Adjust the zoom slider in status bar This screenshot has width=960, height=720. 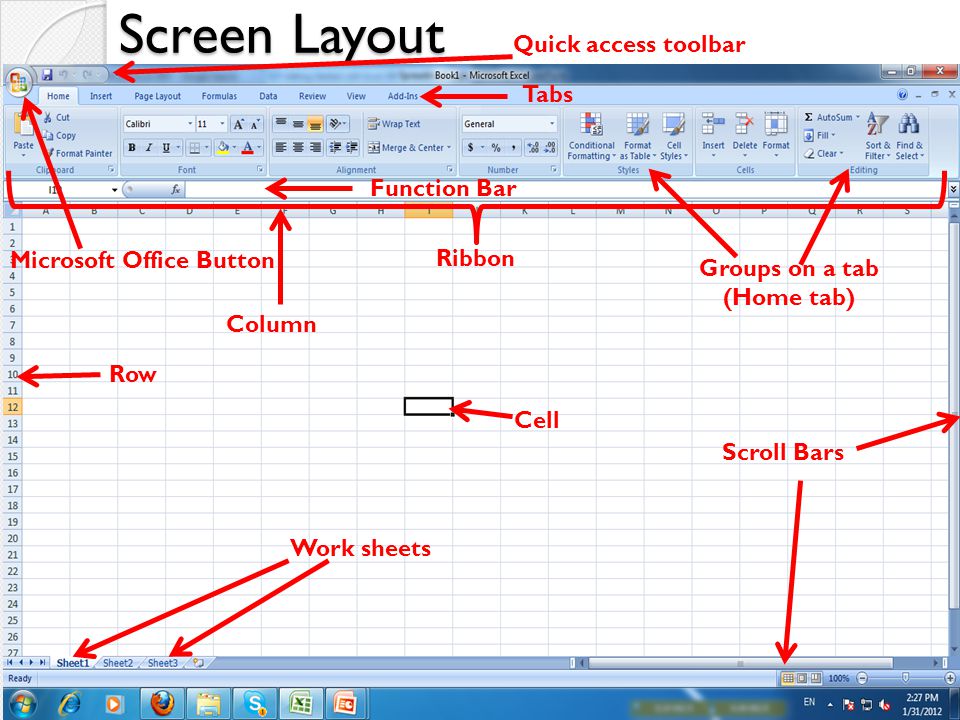coord(905,678)
